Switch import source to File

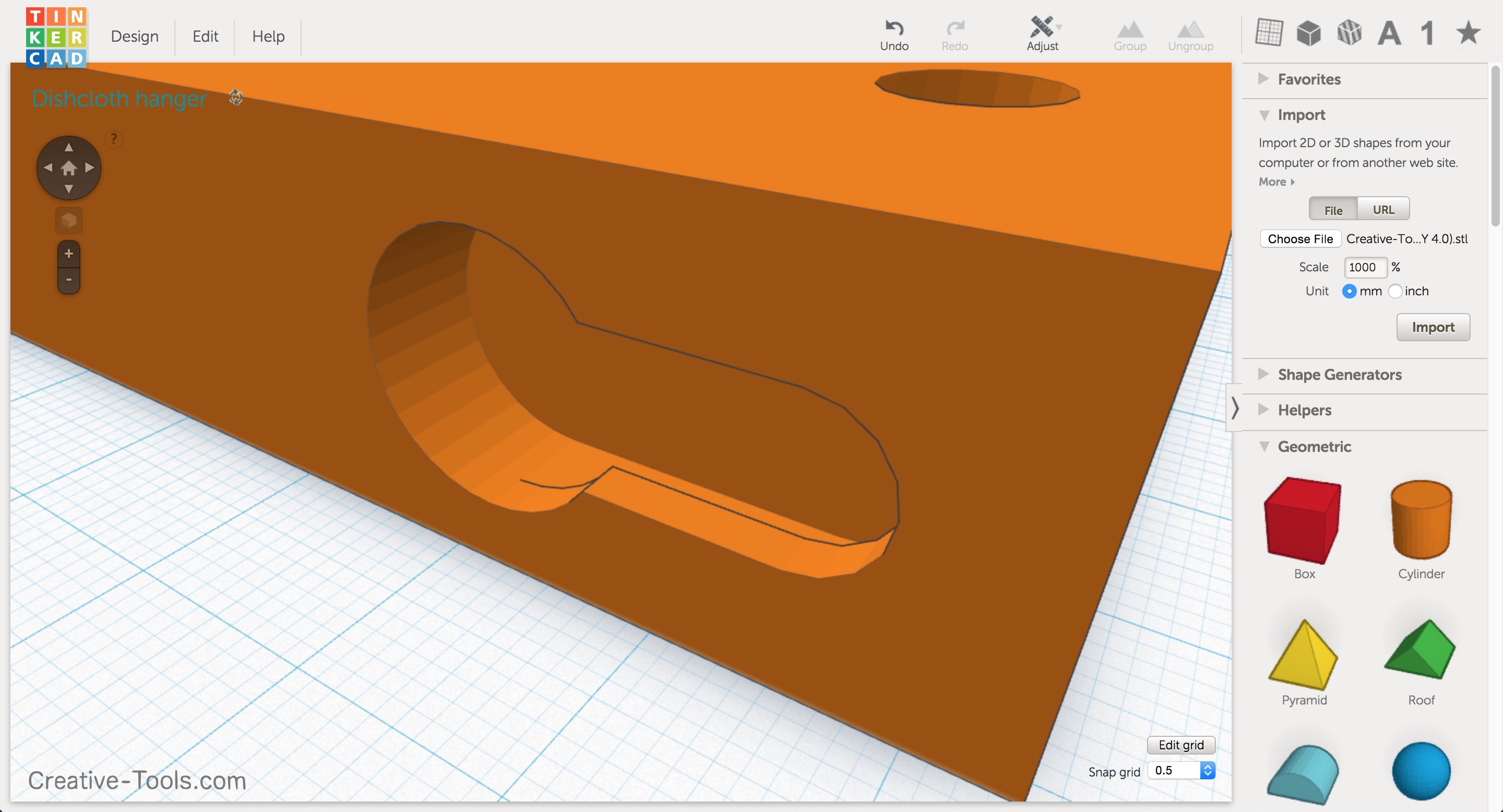[x=1333, y=209]
